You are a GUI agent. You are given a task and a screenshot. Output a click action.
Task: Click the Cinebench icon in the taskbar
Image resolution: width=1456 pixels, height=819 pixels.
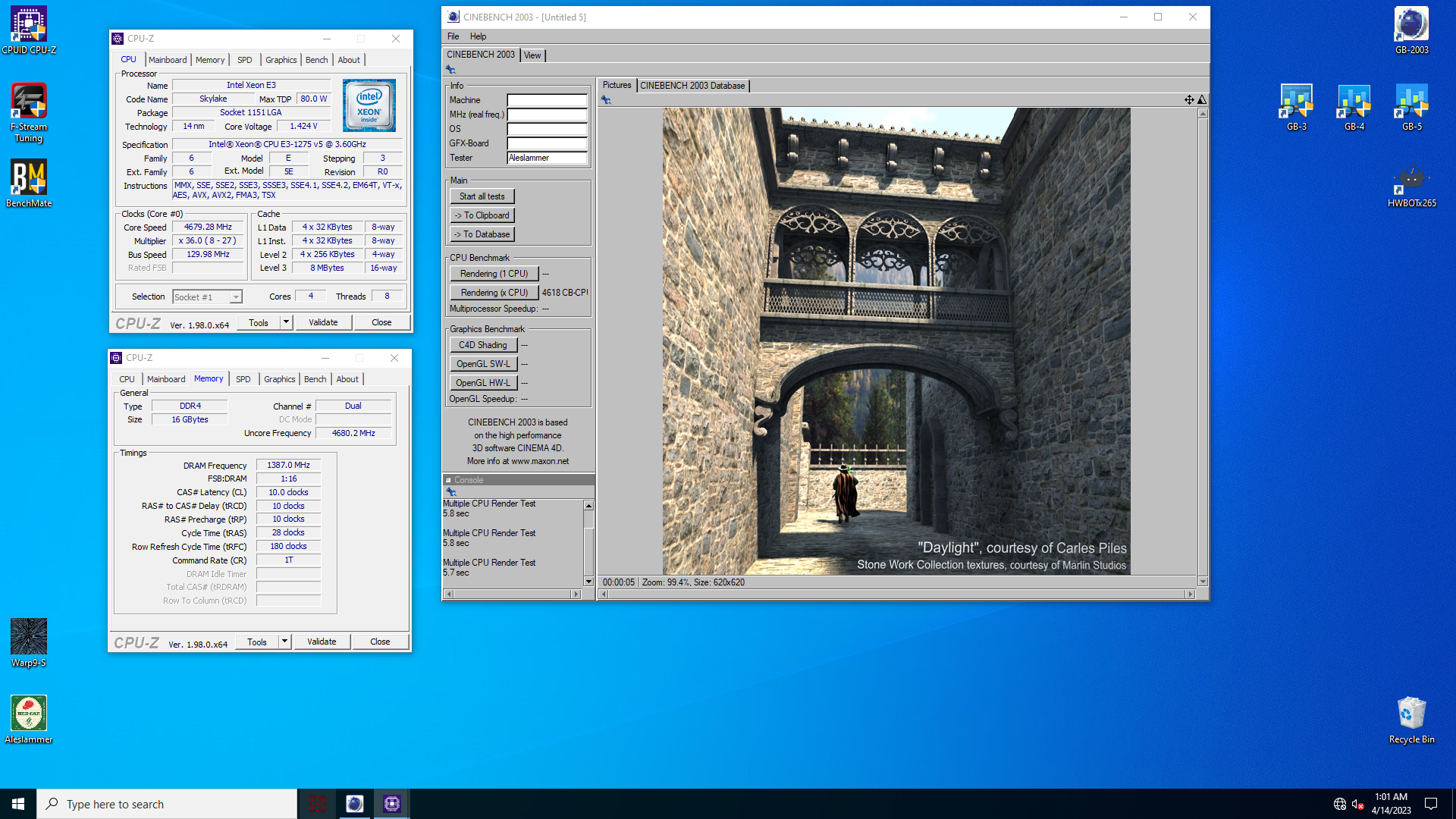coord(354,804)
